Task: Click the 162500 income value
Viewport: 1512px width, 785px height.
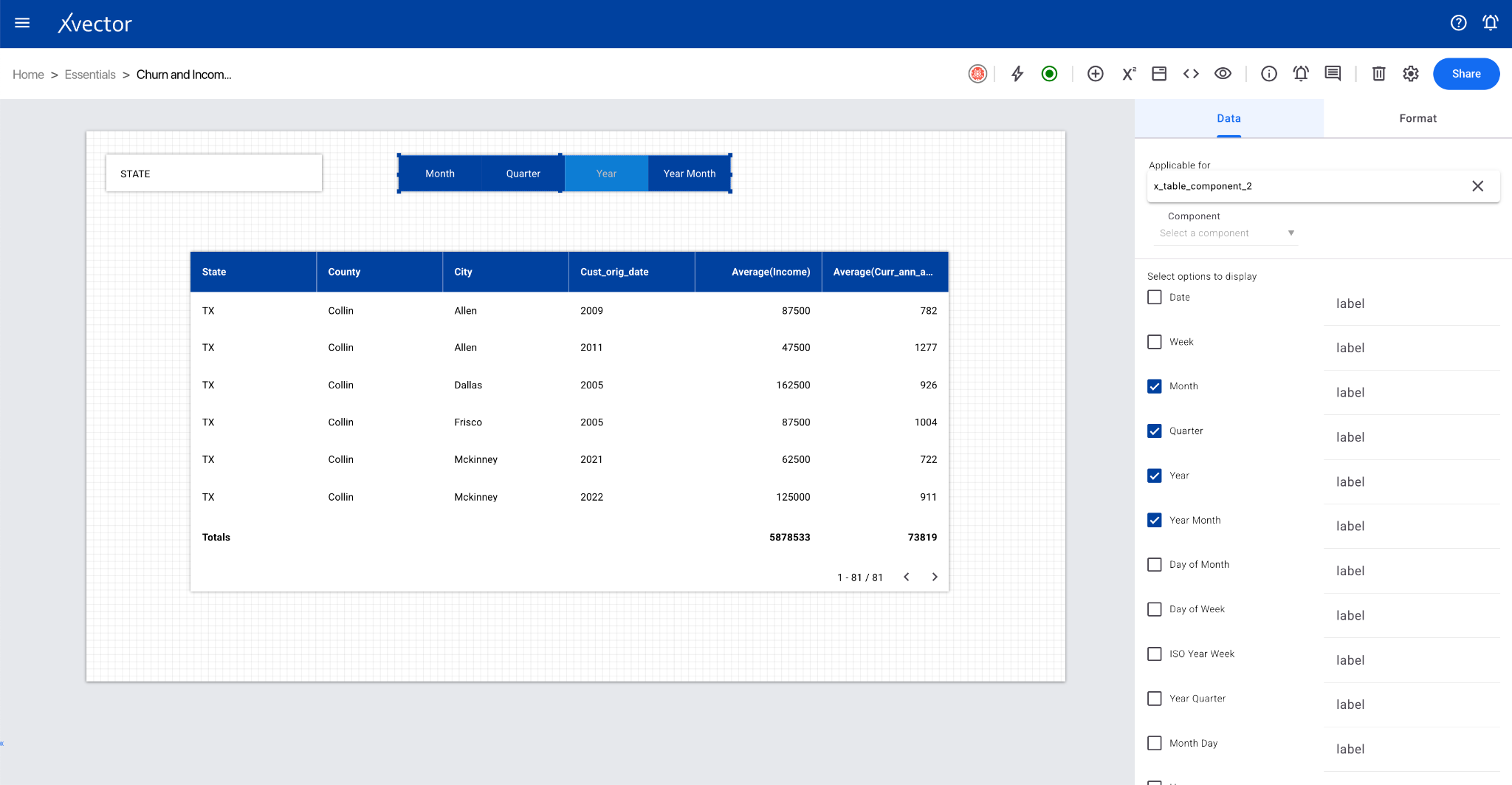Action: point(793,385)
